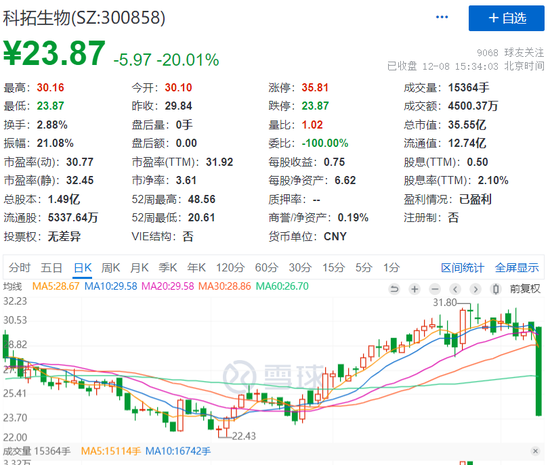550x465 pixels.
Task: Move chart right with right chevron icon
Action: tap(475, 289)
